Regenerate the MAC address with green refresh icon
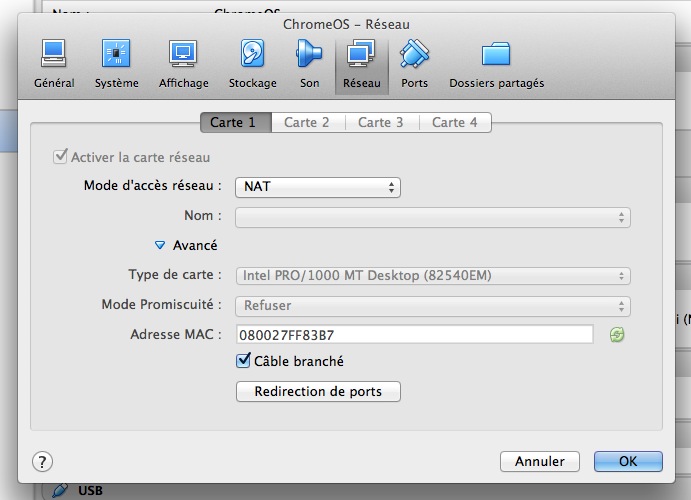The height and width of the screenshot is (500, 691). coord(618,335)
